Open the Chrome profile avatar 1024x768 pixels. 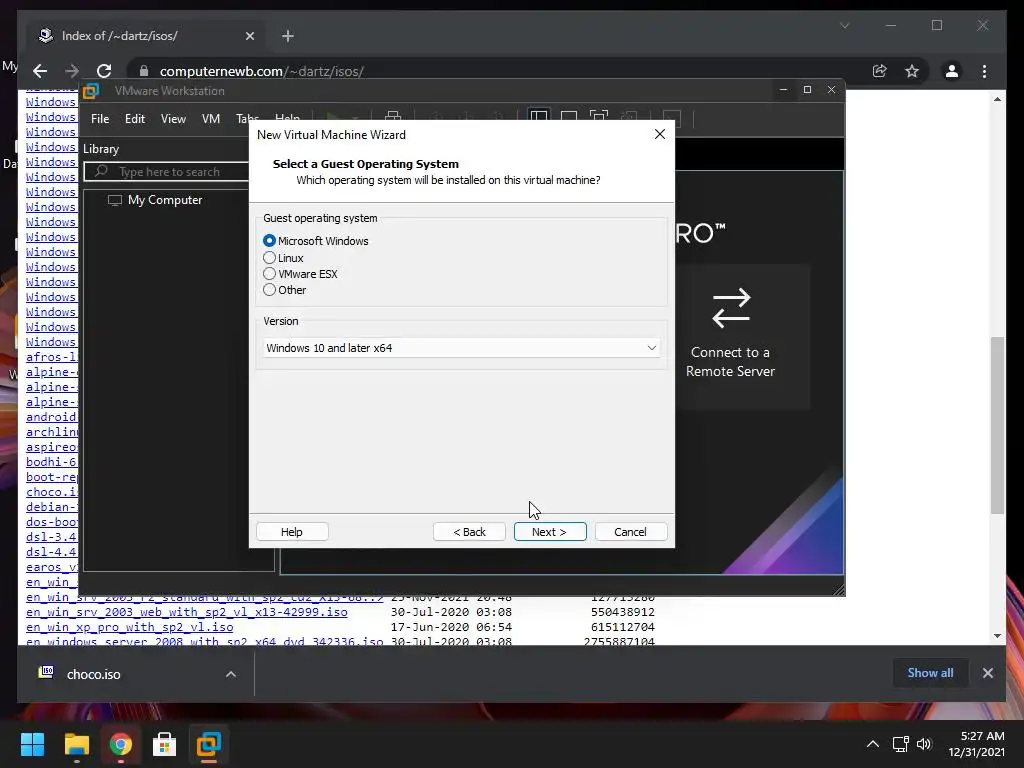click(952, 71)
